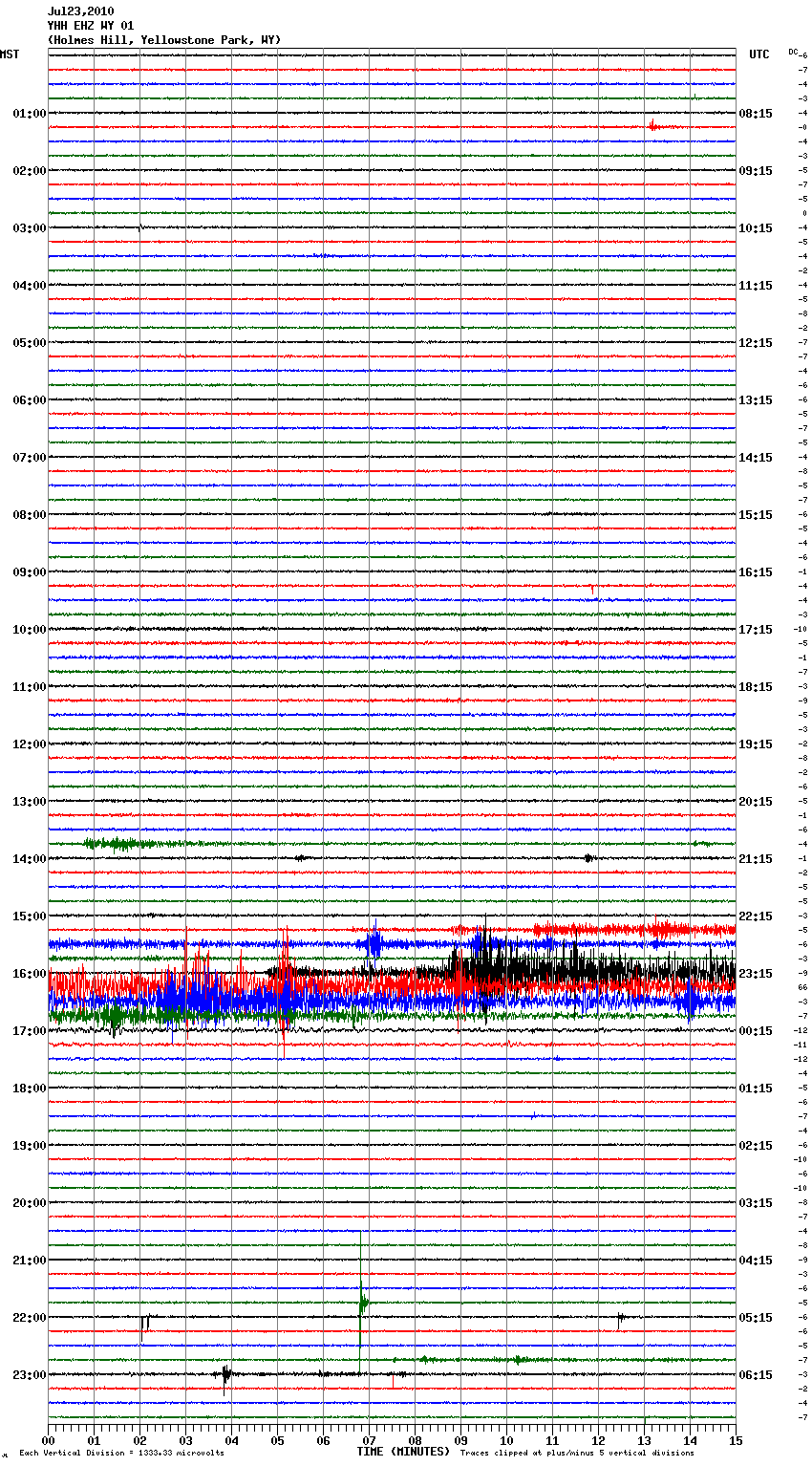Click the 20:15 UTC time label
812x1466 pixels.
tap(756, 802)
